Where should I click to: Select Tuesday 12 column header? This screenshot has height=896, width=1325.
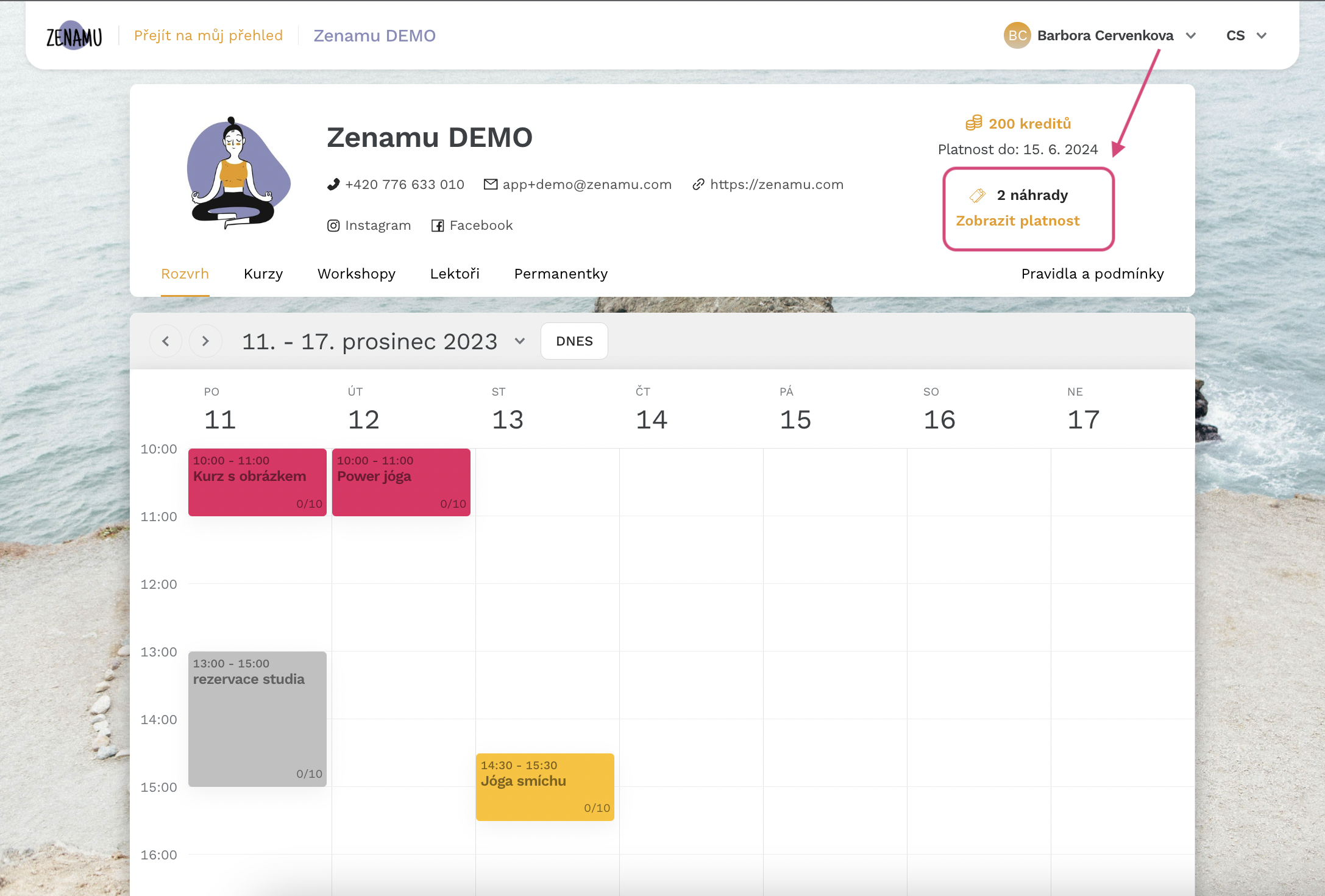click(x=364, y=410)
